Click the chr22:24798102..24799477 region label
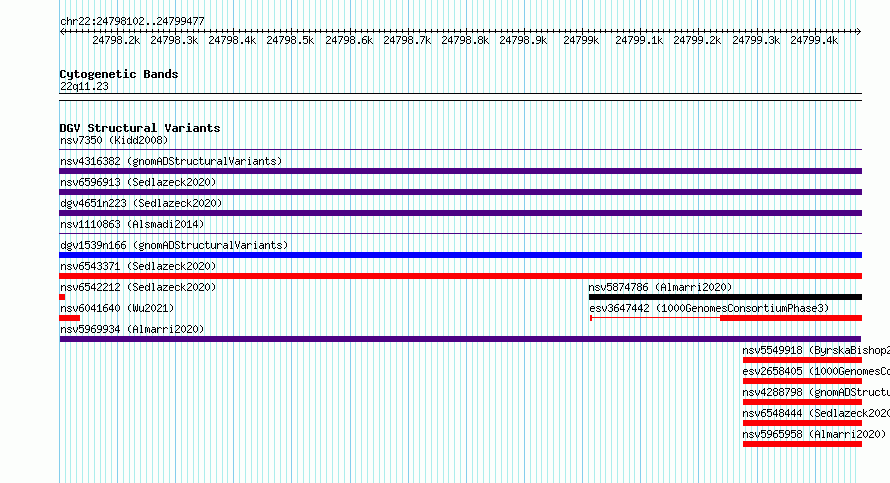This screenshot has width=890, height=483. point(132,21)
